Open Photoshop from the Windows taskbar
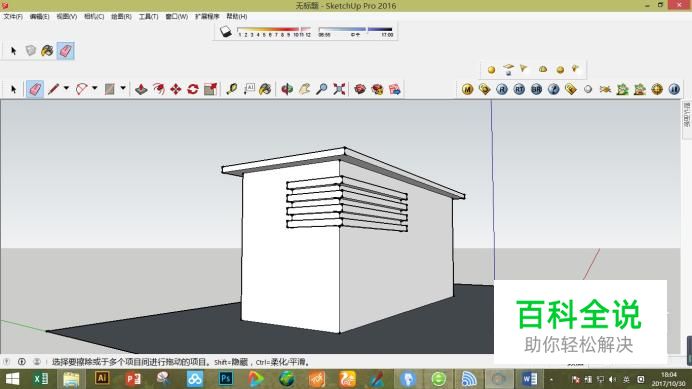 [226, 379]
